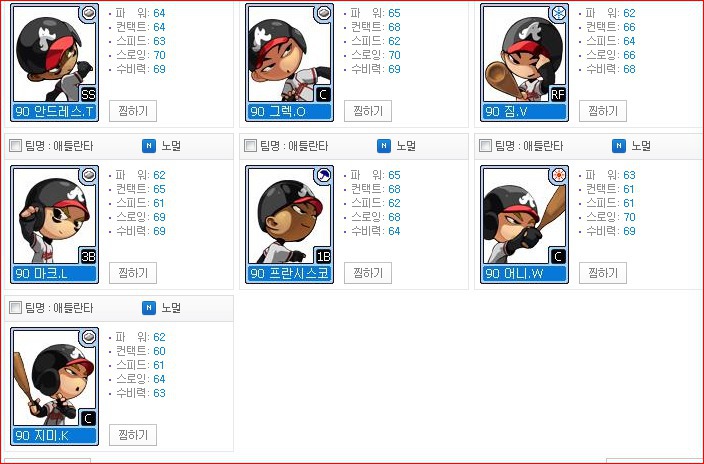Image resolution: width=704 pixels, height=464 pixels.
Task: Click the 3B position badge on 마크.L card
Action: tap(88, 256)
